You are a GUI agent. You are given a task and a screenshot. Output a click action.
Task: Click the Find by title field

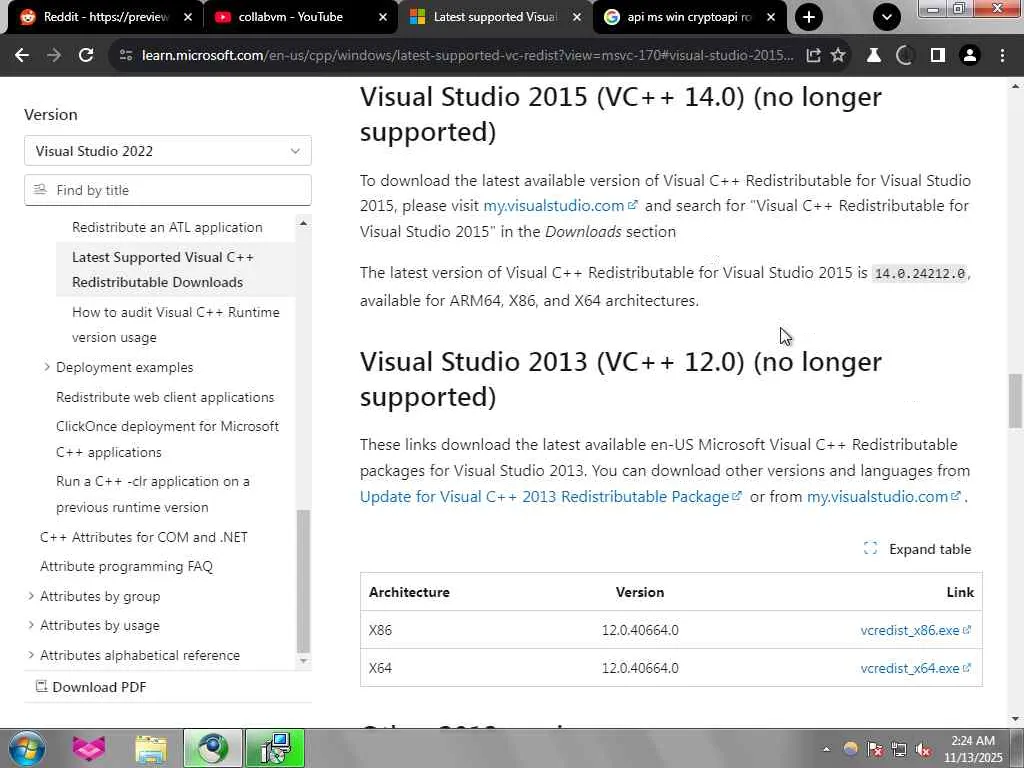pos(168,190)
